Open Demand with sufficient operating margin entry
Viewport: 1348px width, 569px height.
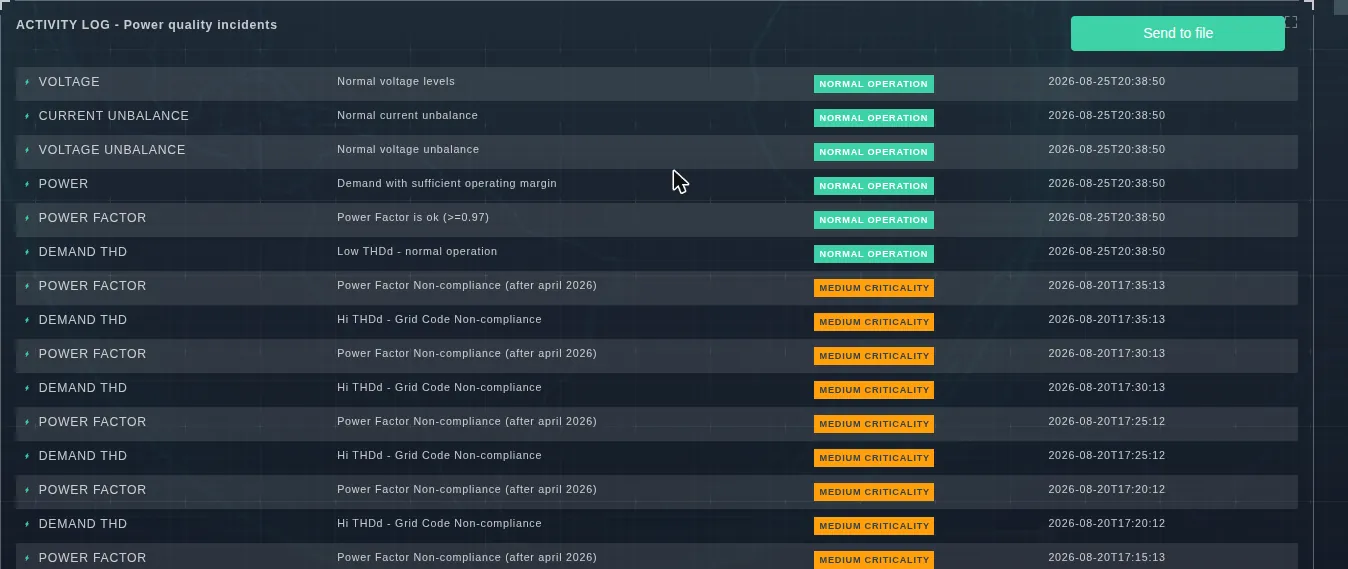(447, 183)
